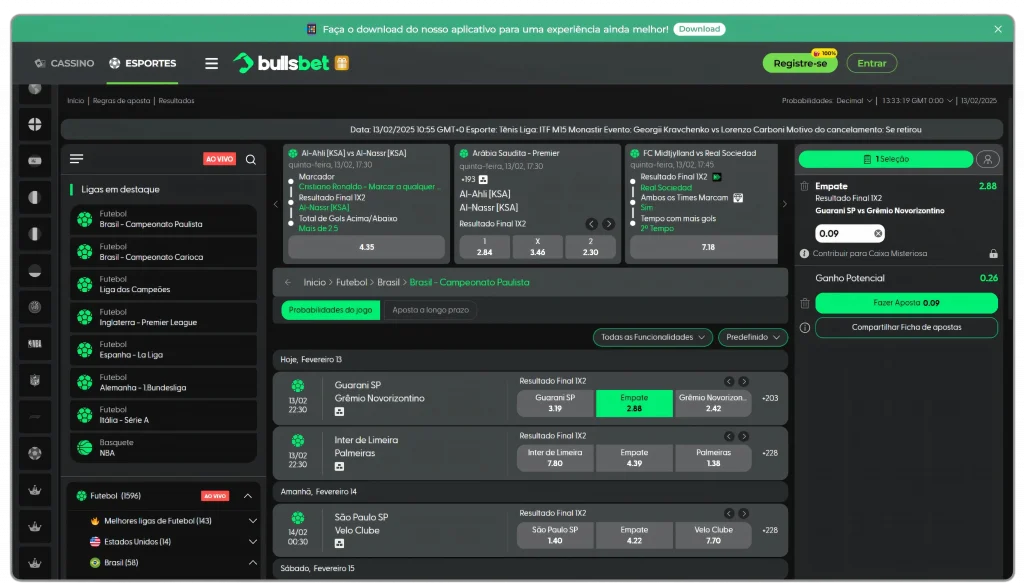Open stats icon under Guarani SP match

pos(340,412)
